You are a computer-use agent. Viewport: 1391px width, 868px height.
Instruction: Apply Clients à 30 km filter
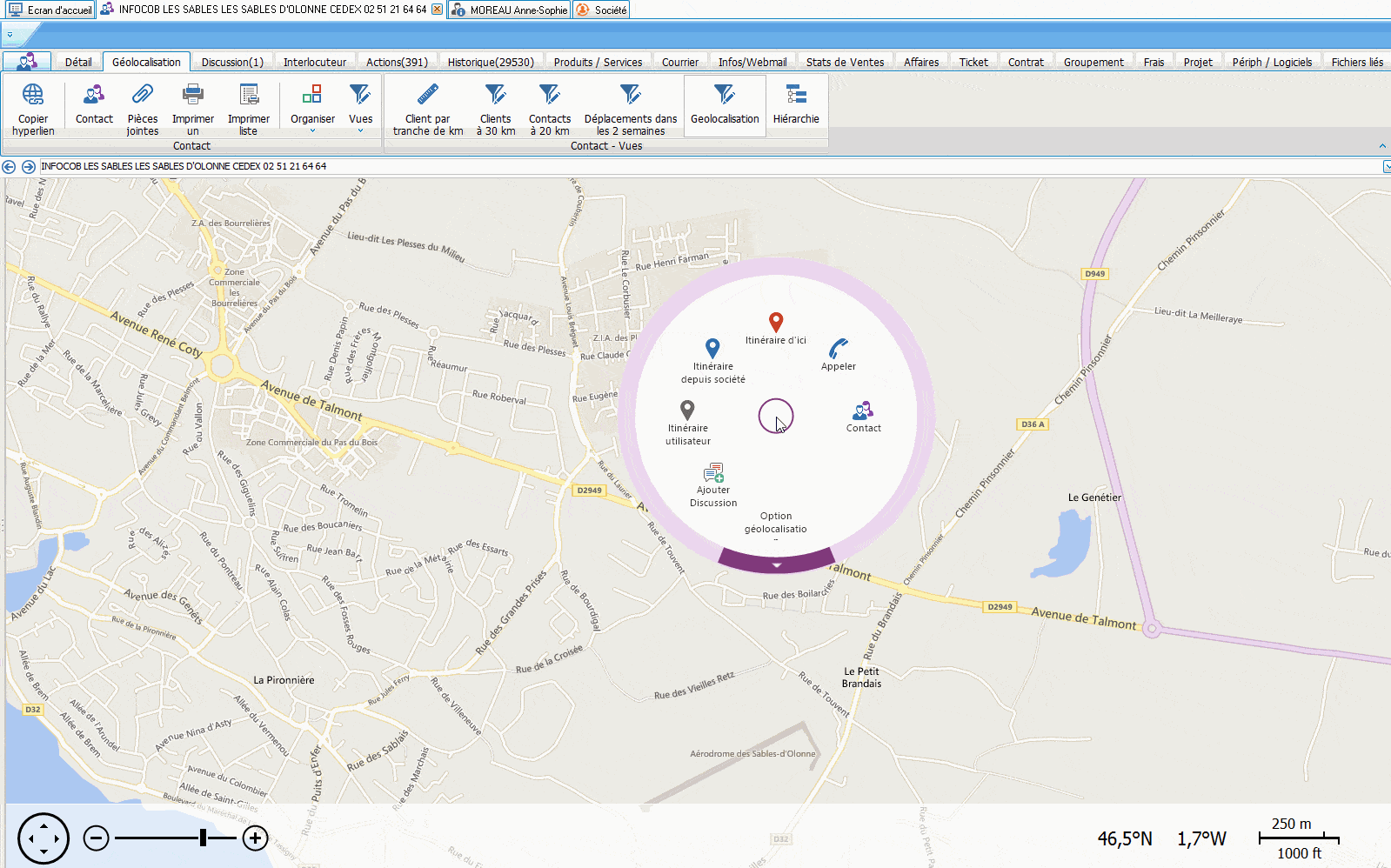495,94
